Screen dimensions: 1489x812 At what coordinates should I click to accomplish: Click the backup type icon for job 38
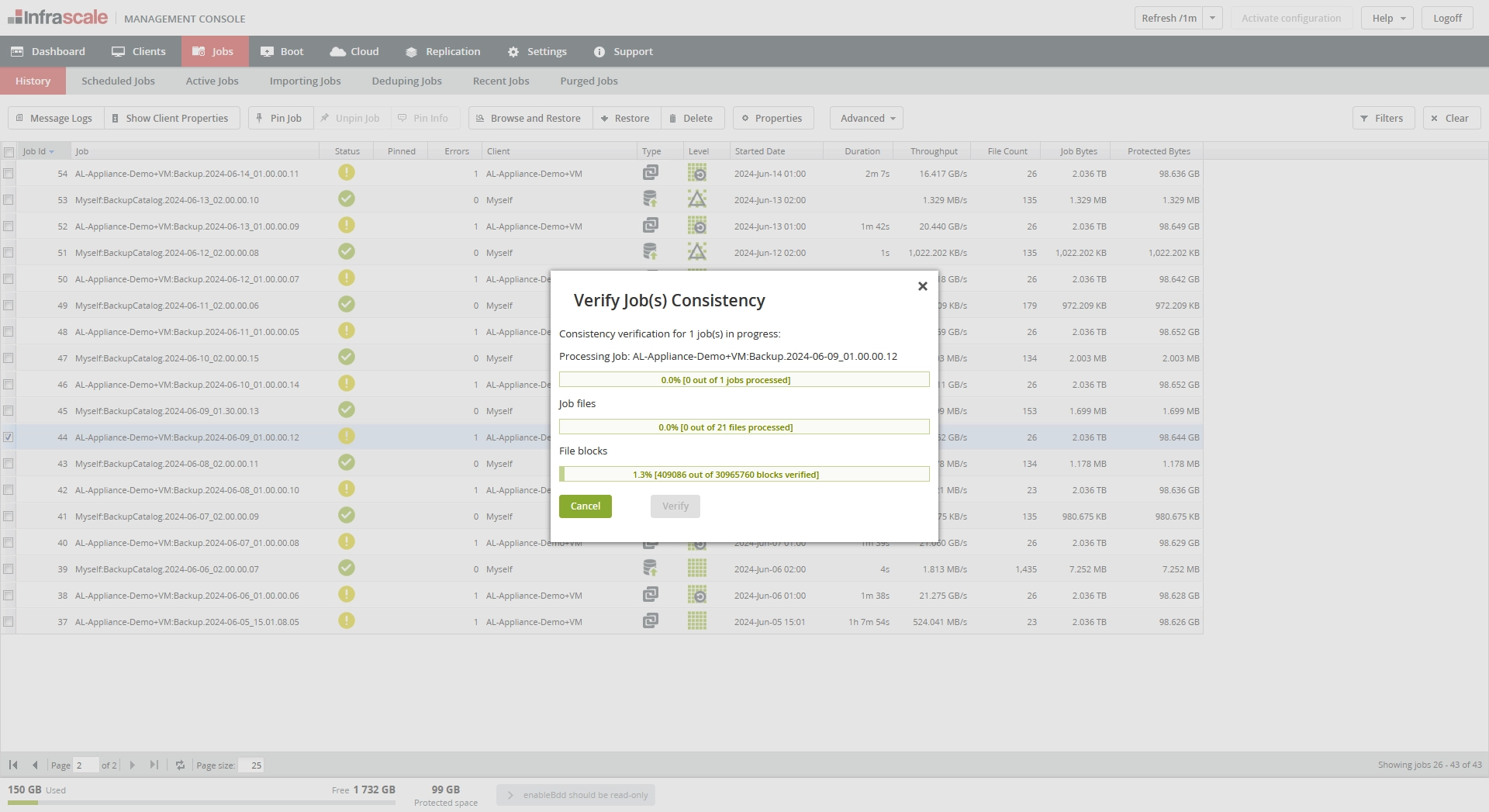pos(651,595)
